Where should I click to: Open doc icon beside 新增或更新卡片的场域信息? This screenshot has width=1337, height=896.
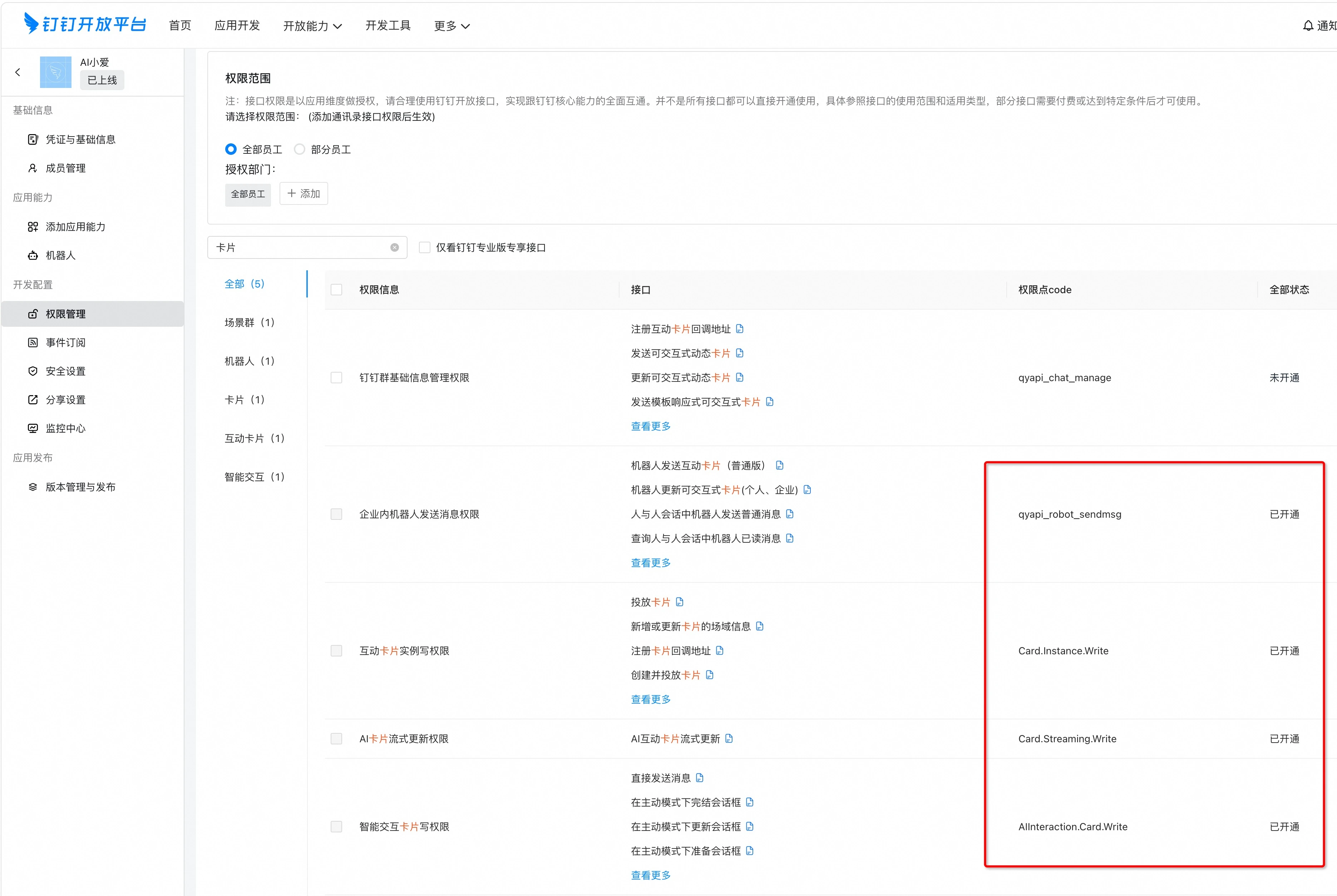pyautogui.click(x=759, y=626)
